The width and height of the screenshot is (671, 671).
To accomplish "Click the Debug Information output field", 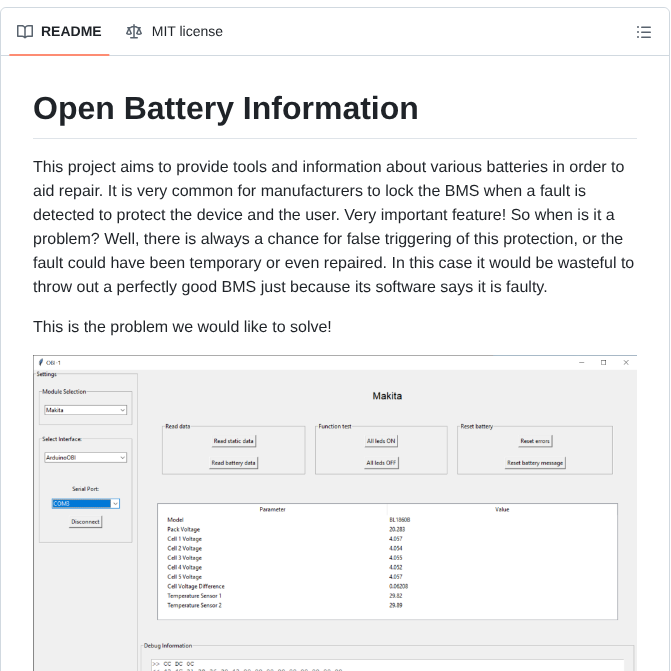I will coord(387,665).
